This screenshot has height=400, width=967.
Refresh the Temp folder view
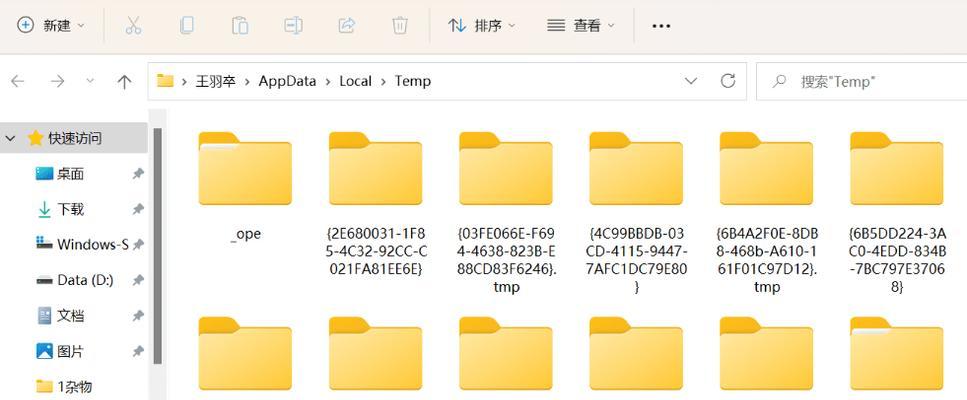point(728,81)
